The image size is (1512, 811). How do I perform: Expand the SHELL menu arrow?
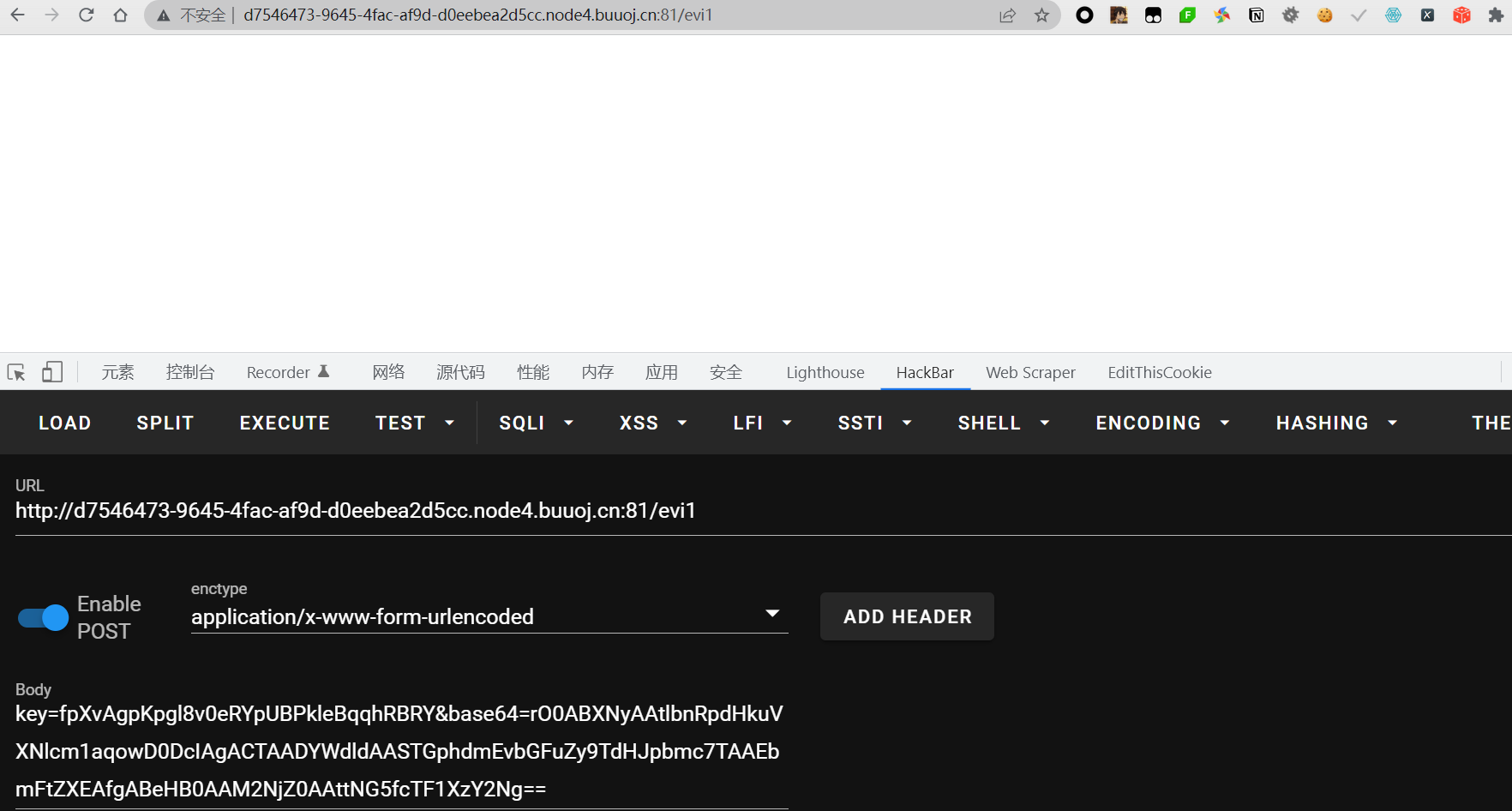point(1045,423)
